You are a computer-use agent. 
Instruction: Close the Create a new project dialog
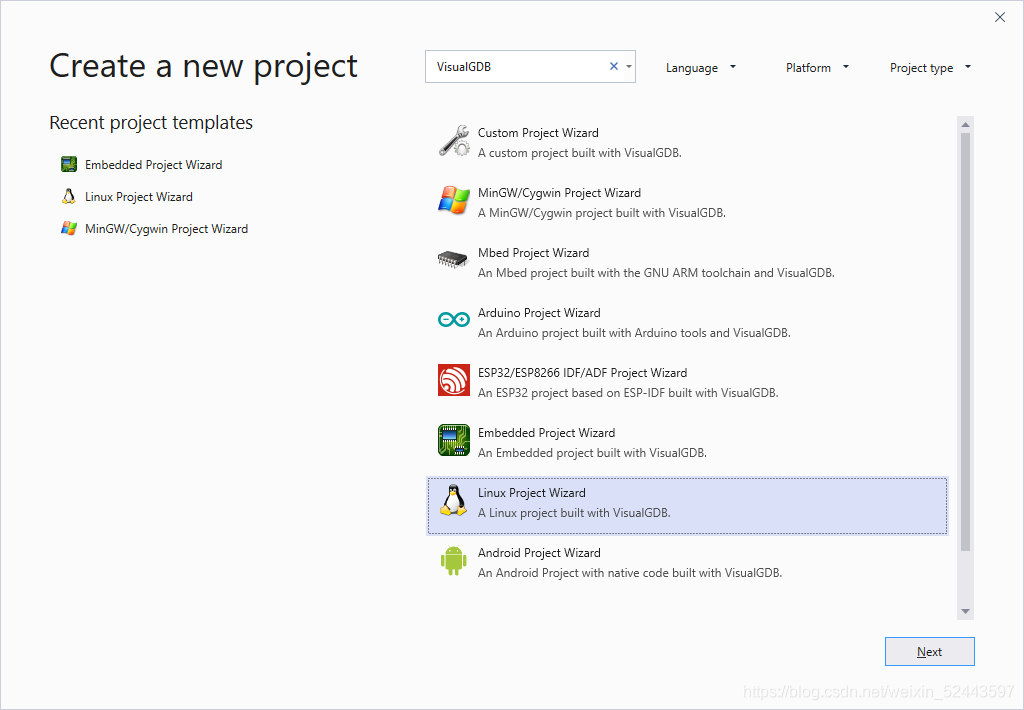coord(1000,17)
